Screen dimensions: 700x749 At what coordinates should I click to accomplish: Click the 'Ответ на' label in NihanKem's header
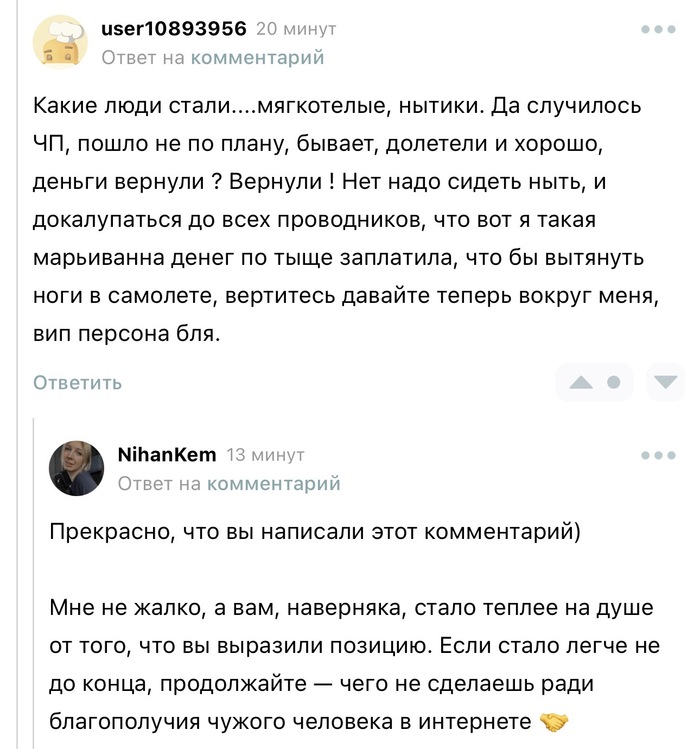coord(158,484)
